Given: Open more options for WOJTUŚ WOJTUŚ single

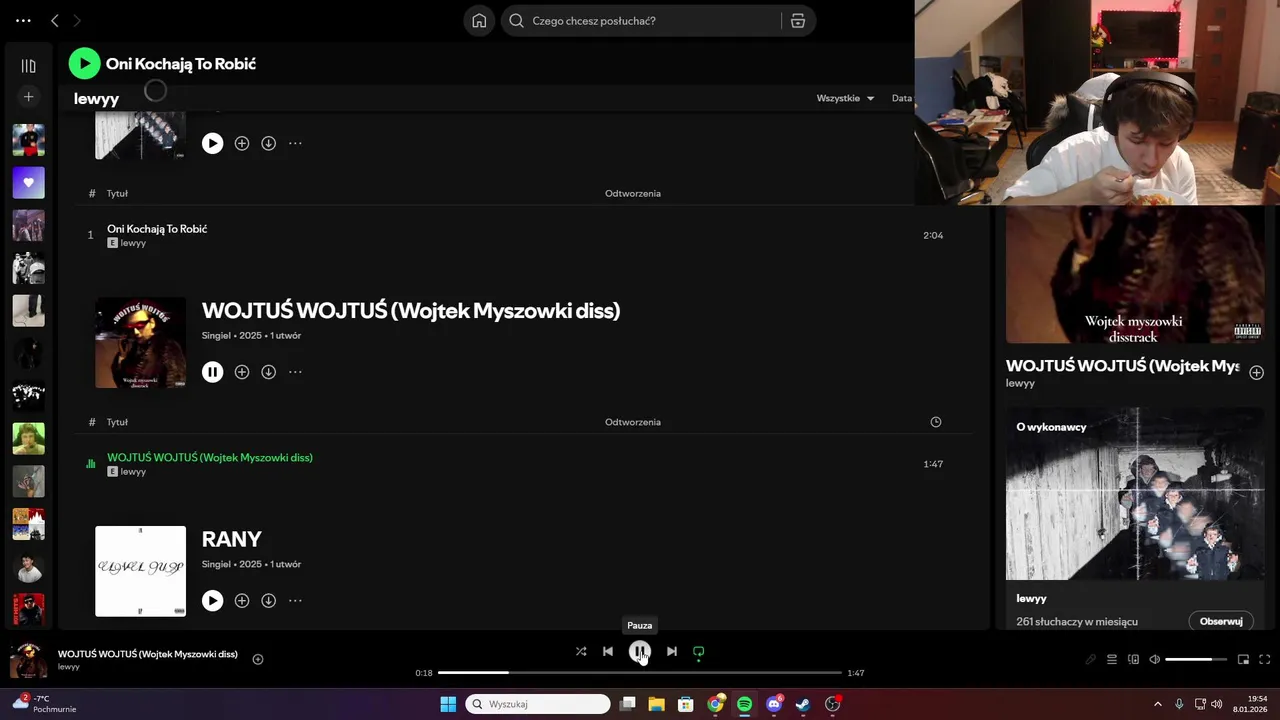Looking at the screenshot, I should [x=295, y=372].
